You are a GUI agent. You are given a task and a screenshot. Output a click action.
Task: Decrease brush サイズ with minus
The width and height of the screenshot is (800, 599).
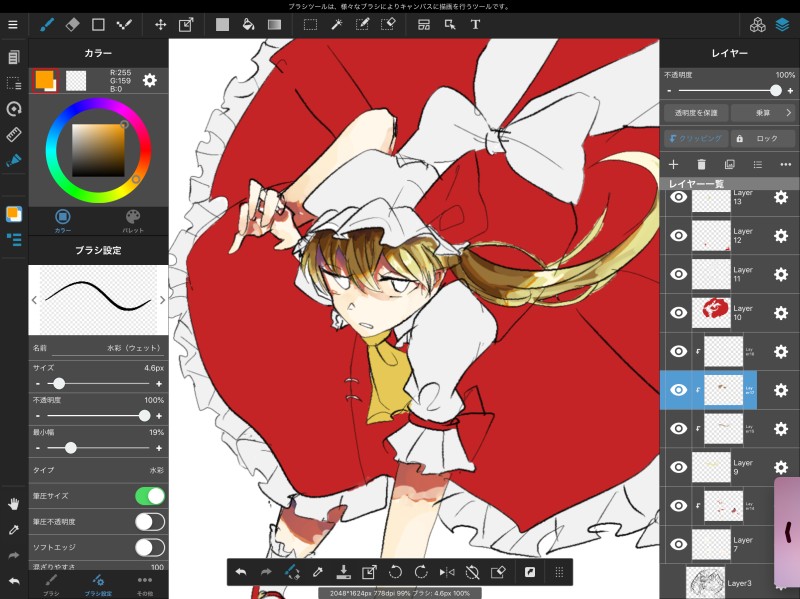38,384
